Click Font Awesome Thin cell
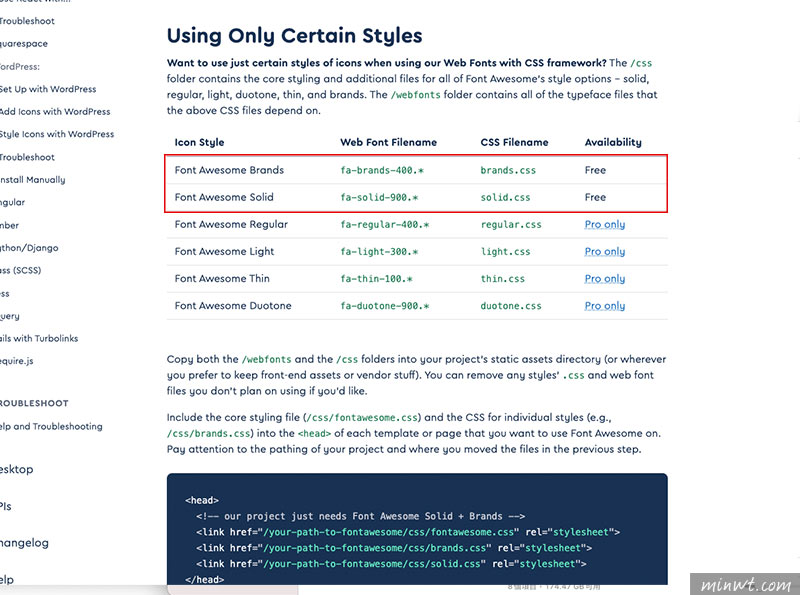 (222, 278)
